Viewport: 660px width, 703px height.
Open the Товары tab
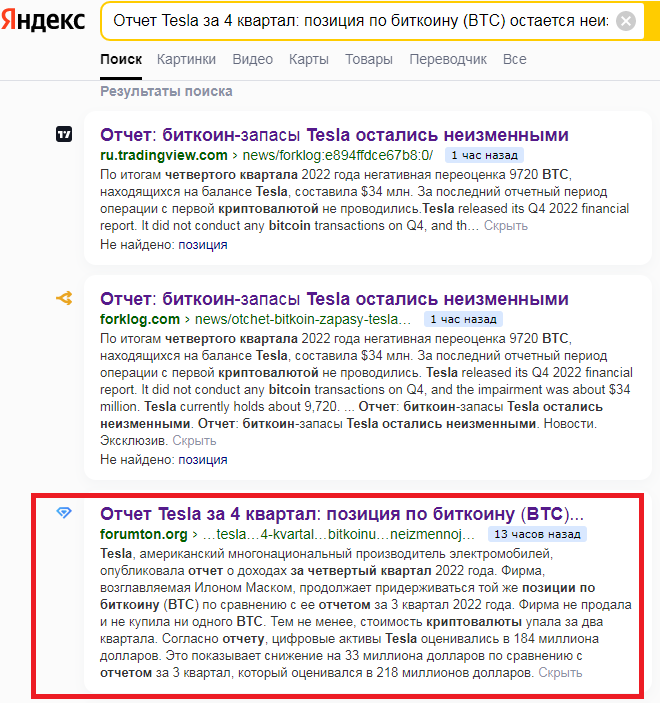[x=369, y=59]
